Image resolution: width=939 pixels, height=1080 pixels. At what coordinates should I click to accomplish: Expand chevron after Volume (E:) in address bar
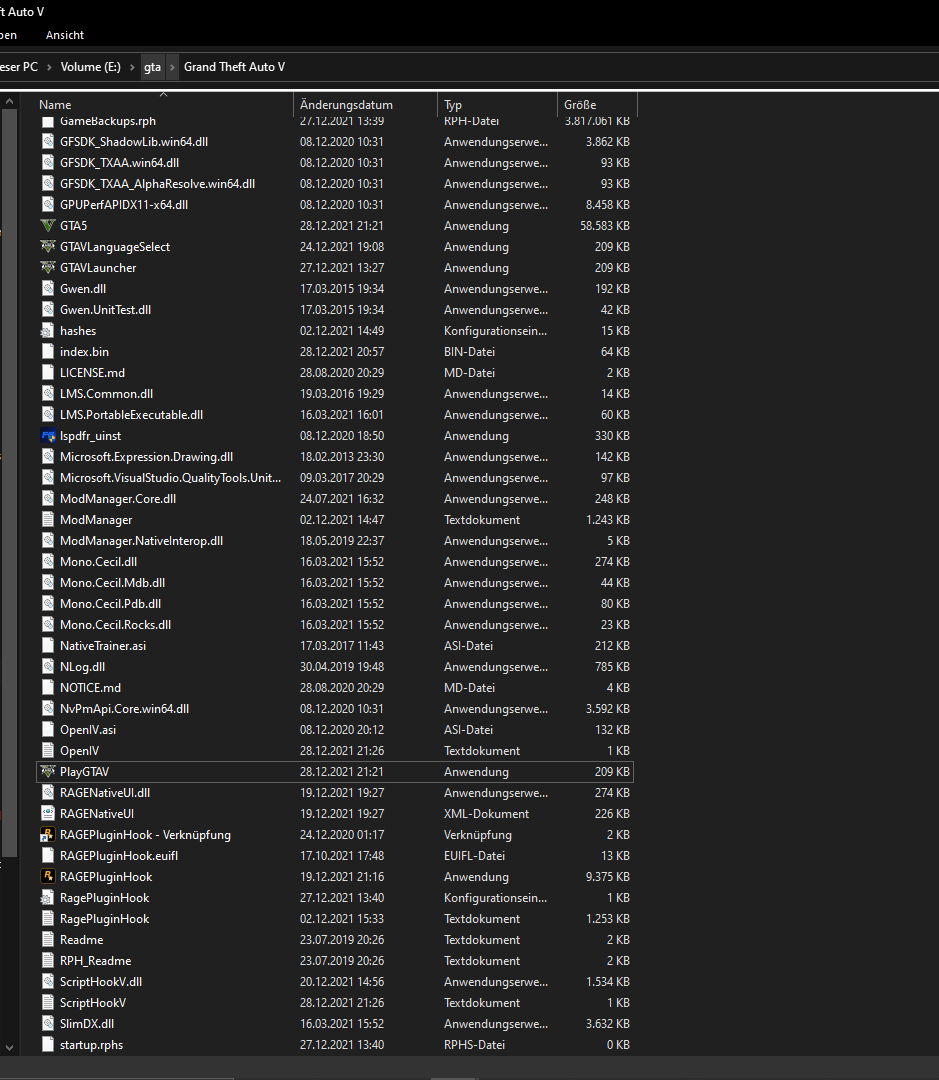click(x=132, y=67)
